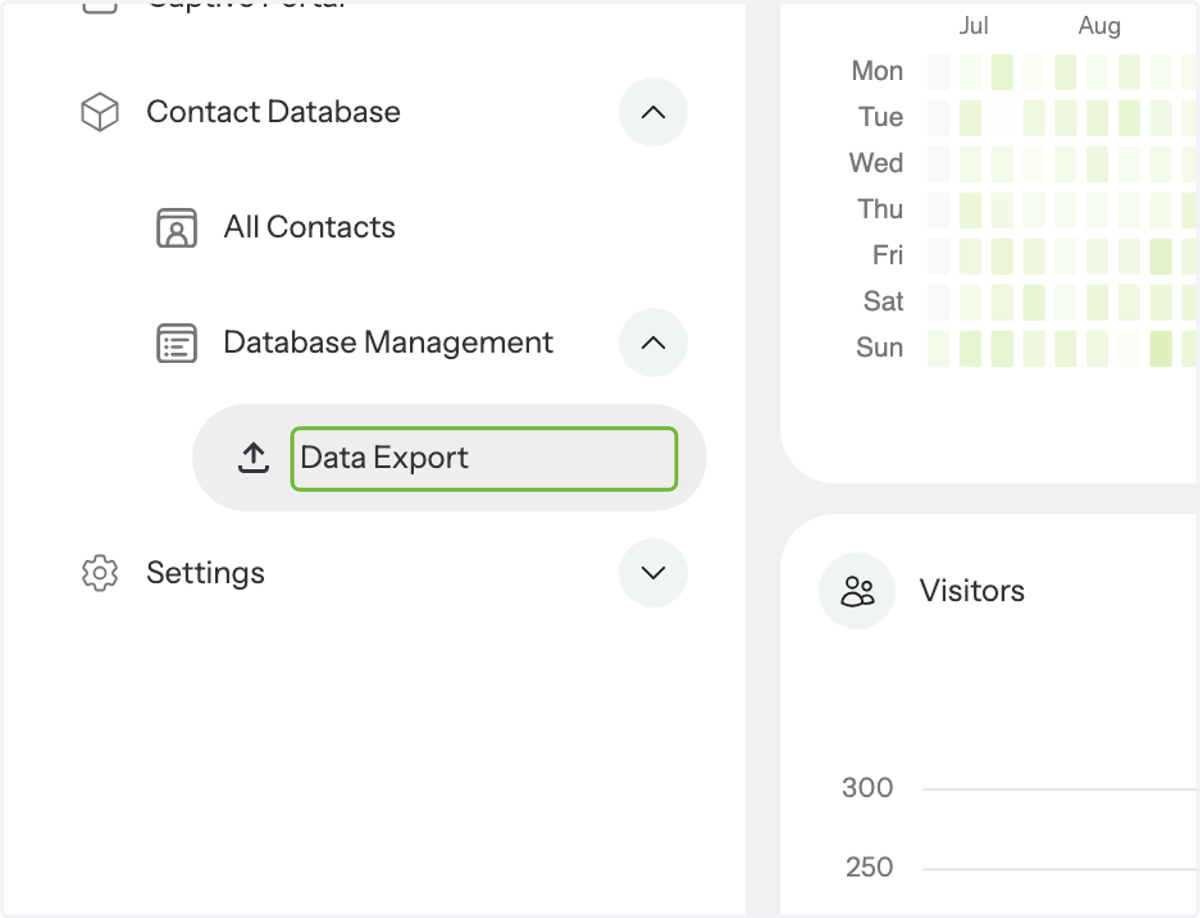Click the 250 axis value
Screen dimensions: 1200x918
pos(869,867)
